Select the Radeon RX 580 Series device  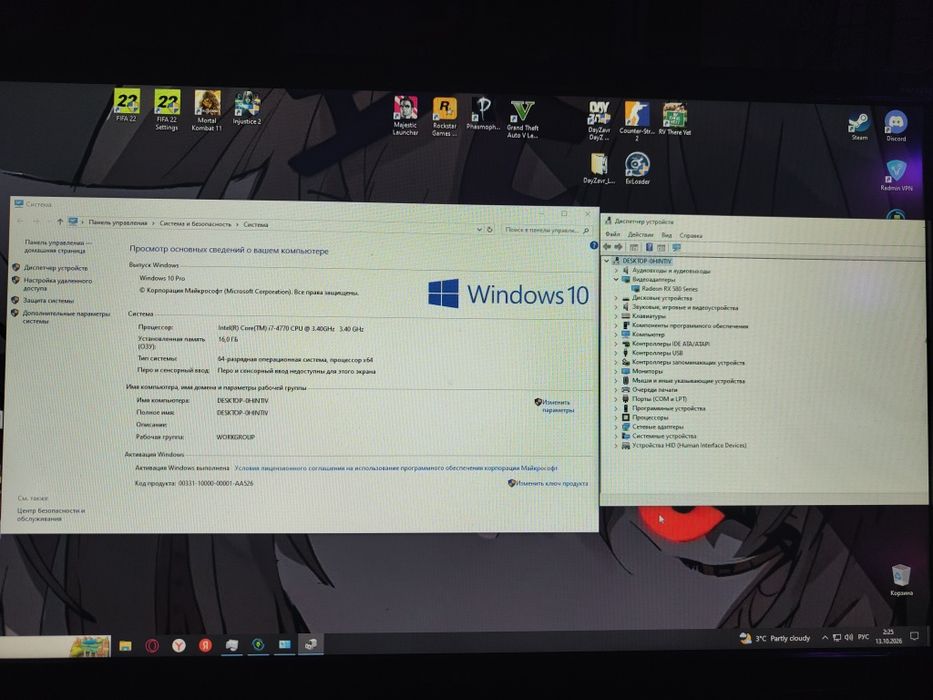click(669, 289)
